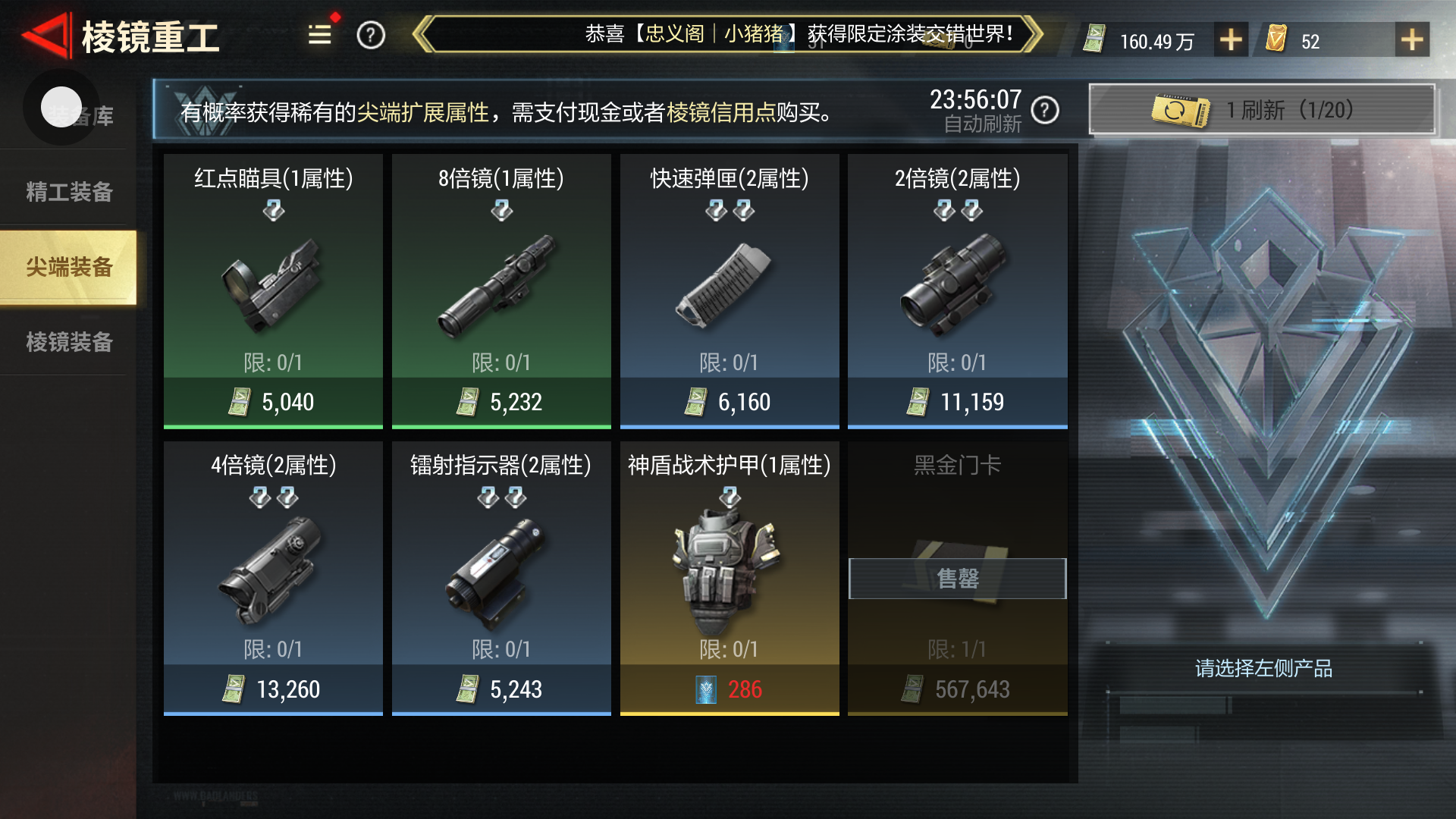Click the sold-out 黑金门卡 item
This screenshot has height=819, width=1456.
pyautogui.click(x=958, y=579)
